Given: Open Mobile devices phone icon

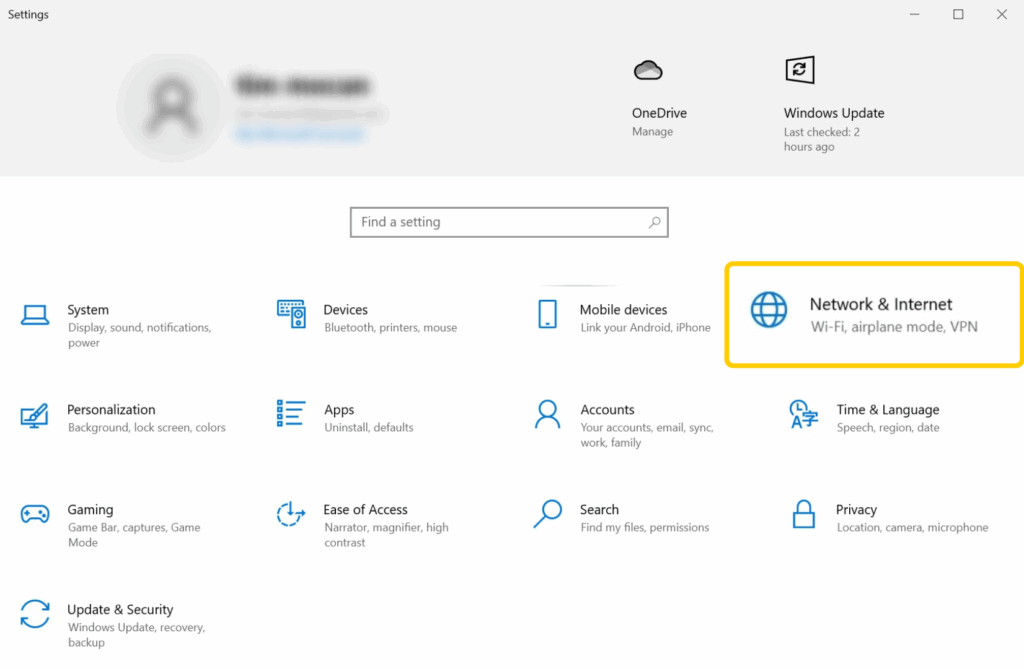Looking at the screenshot, I should pyautogui.click(x=547, y=314).
